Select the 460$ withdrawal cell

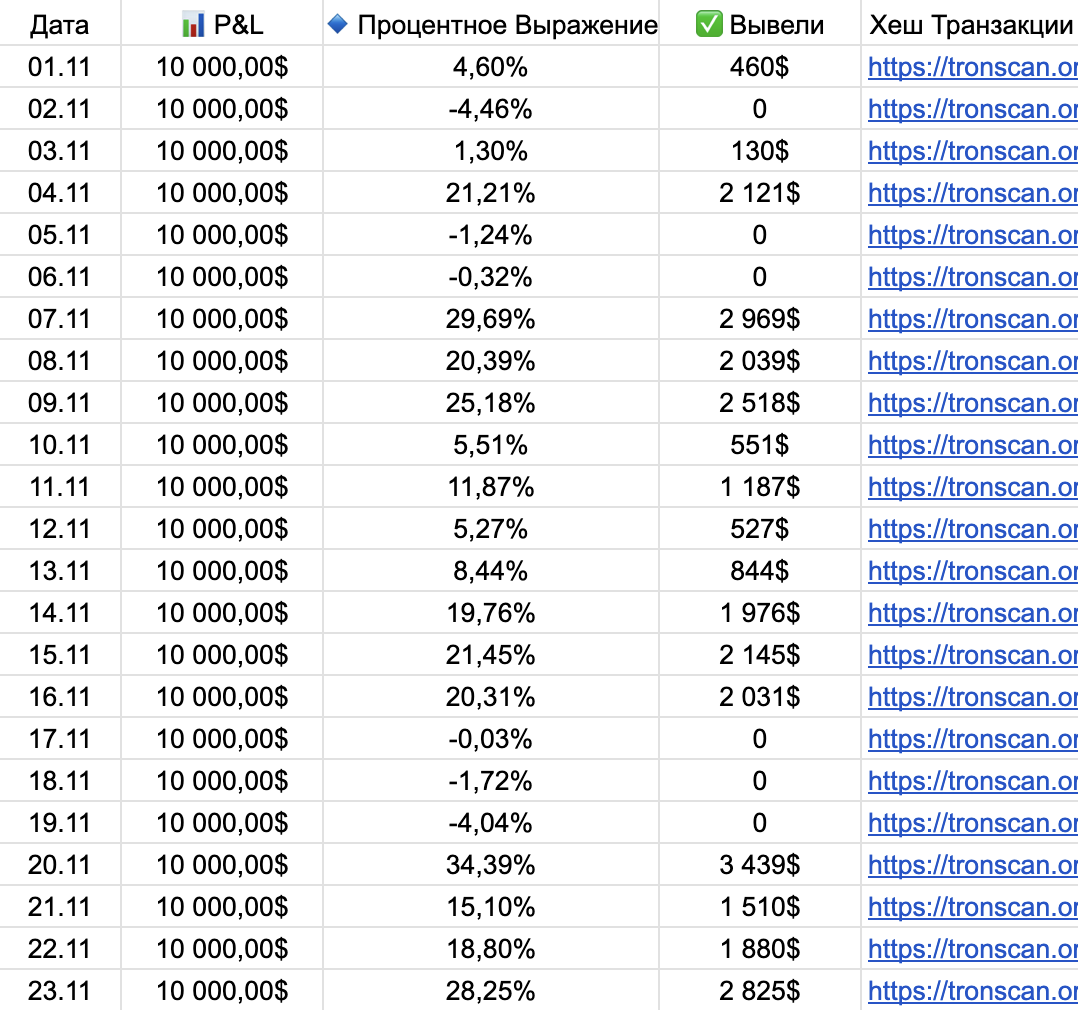pos(759,67)
